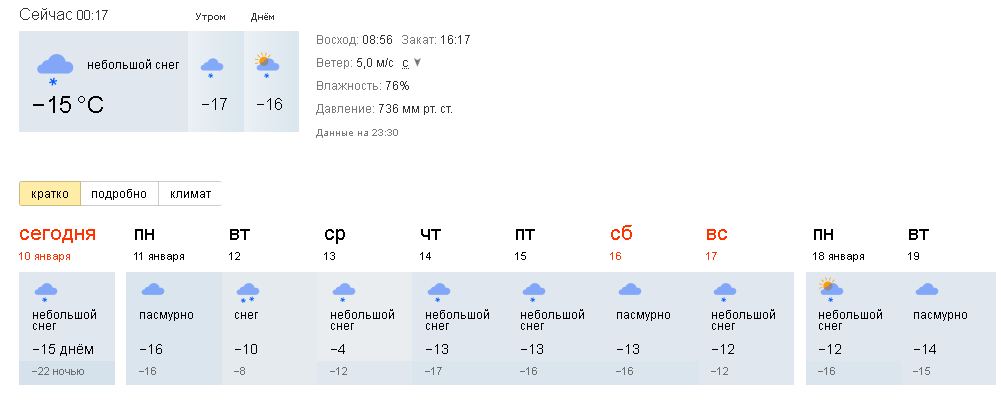The image size is (1001, 402).
Task: Click the overcast icon for Tuesday the 19th
Action: 926,290
